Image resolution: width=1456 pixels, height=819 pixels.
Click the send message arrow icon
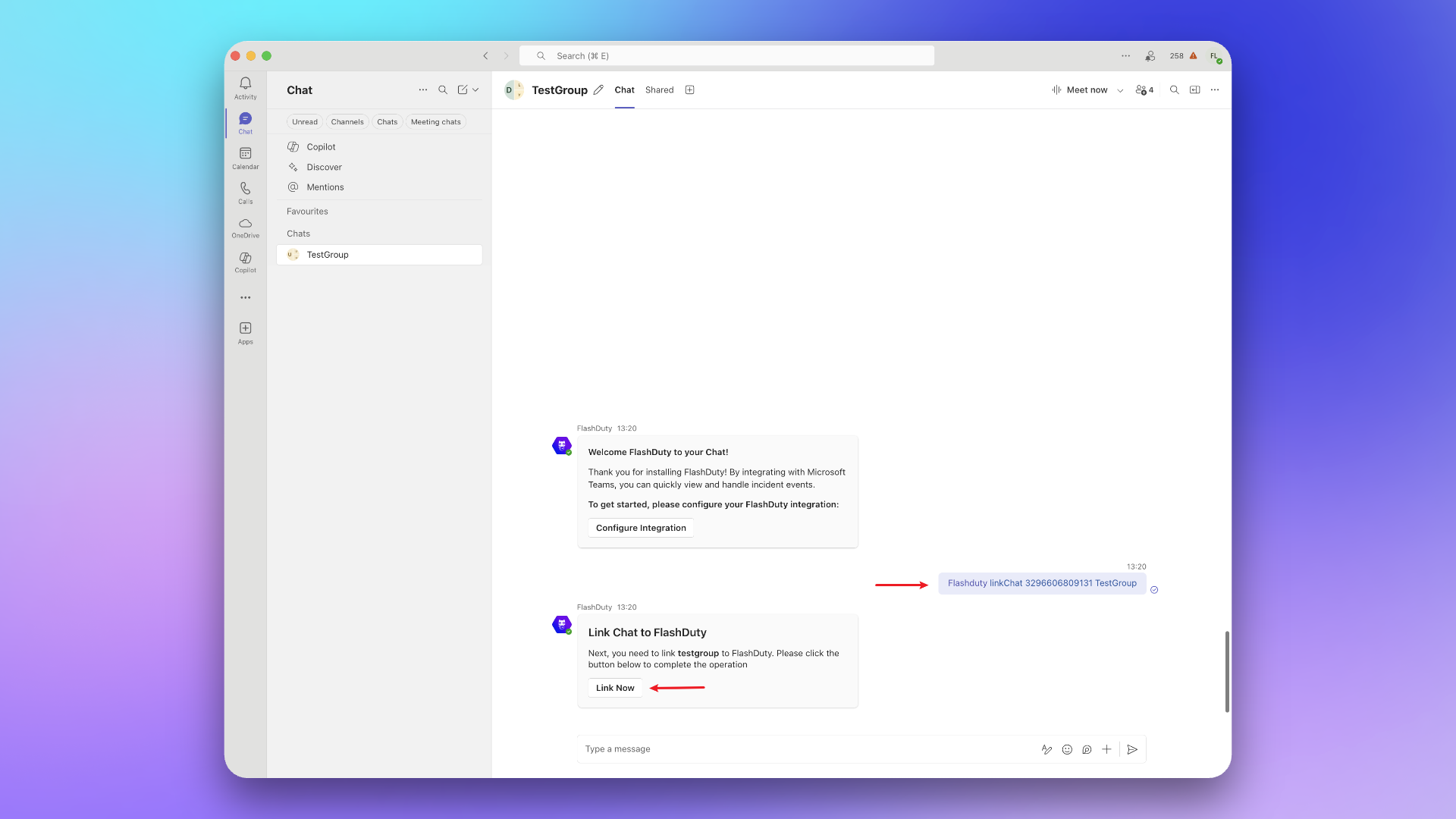click(x=1132, y=749)
